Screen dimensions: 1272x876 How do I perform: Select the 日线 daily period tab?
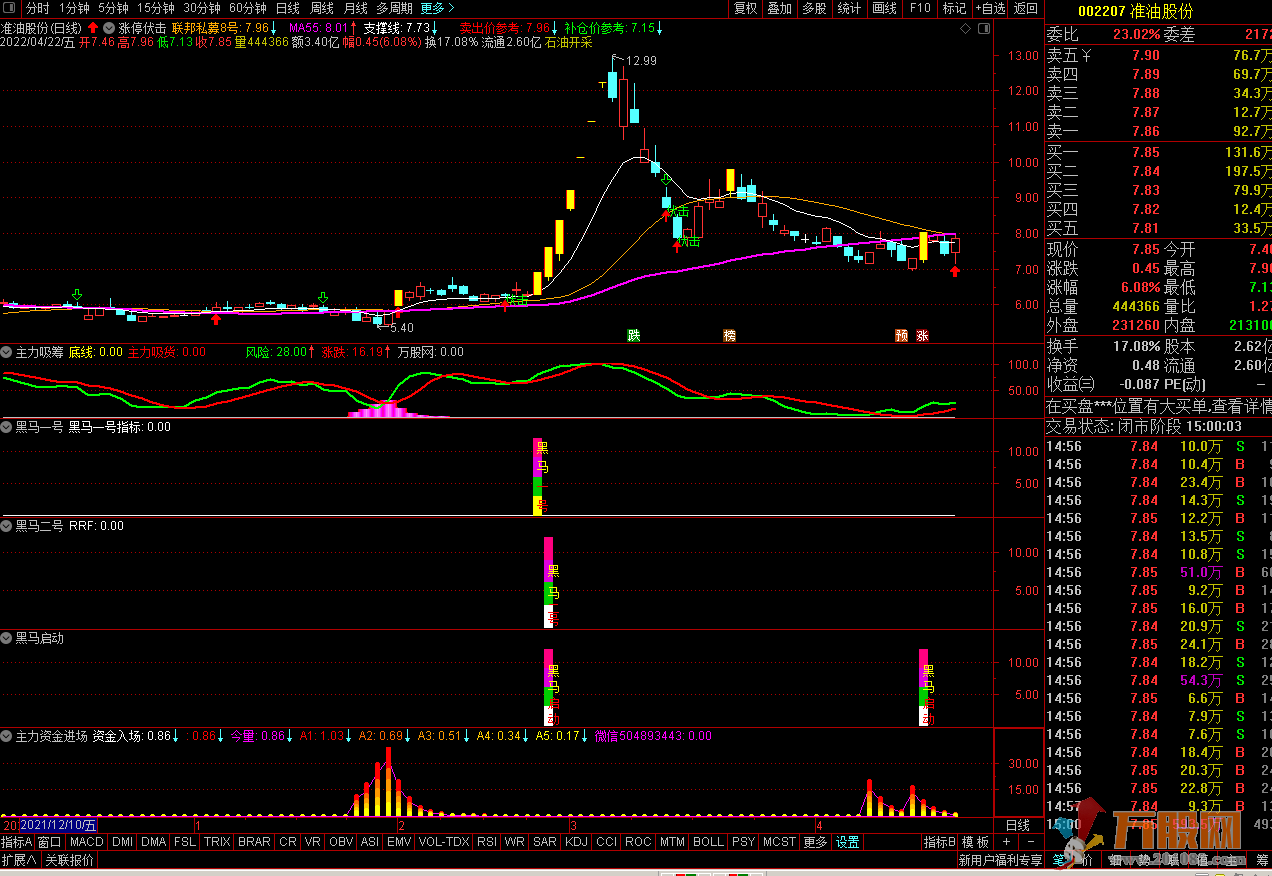(288, 8)
